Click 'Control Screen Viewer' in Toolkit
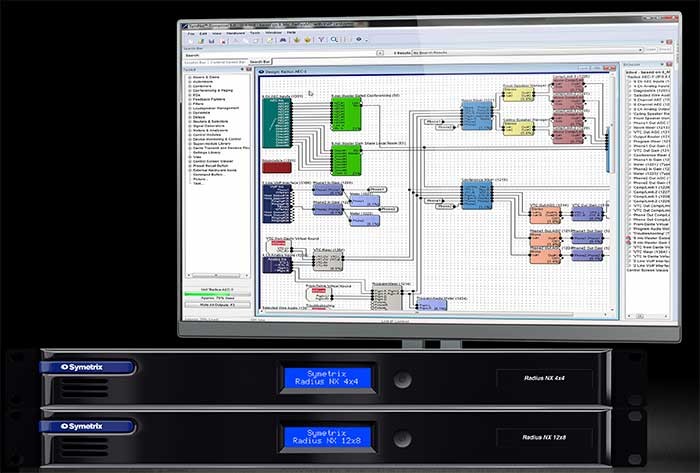700x473 pixels. (213, 161)
